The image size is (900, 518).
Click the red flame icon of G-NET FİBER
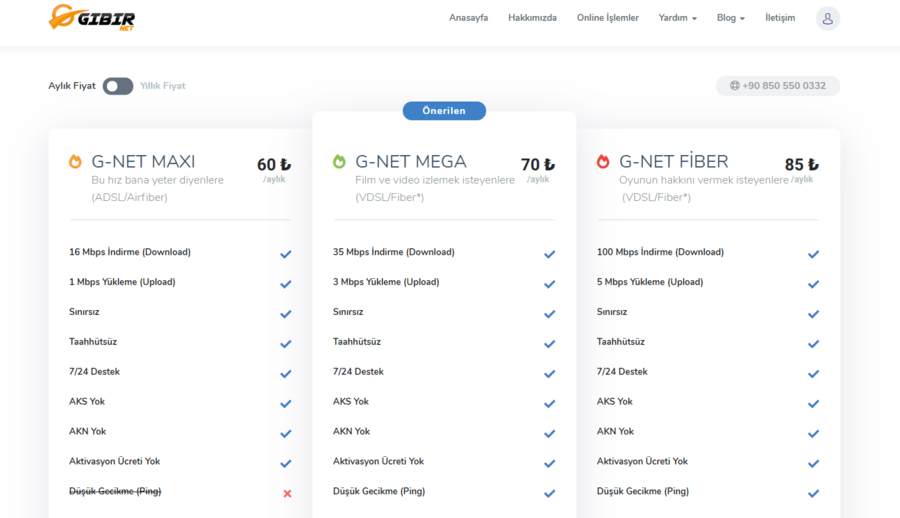point(603,161)
